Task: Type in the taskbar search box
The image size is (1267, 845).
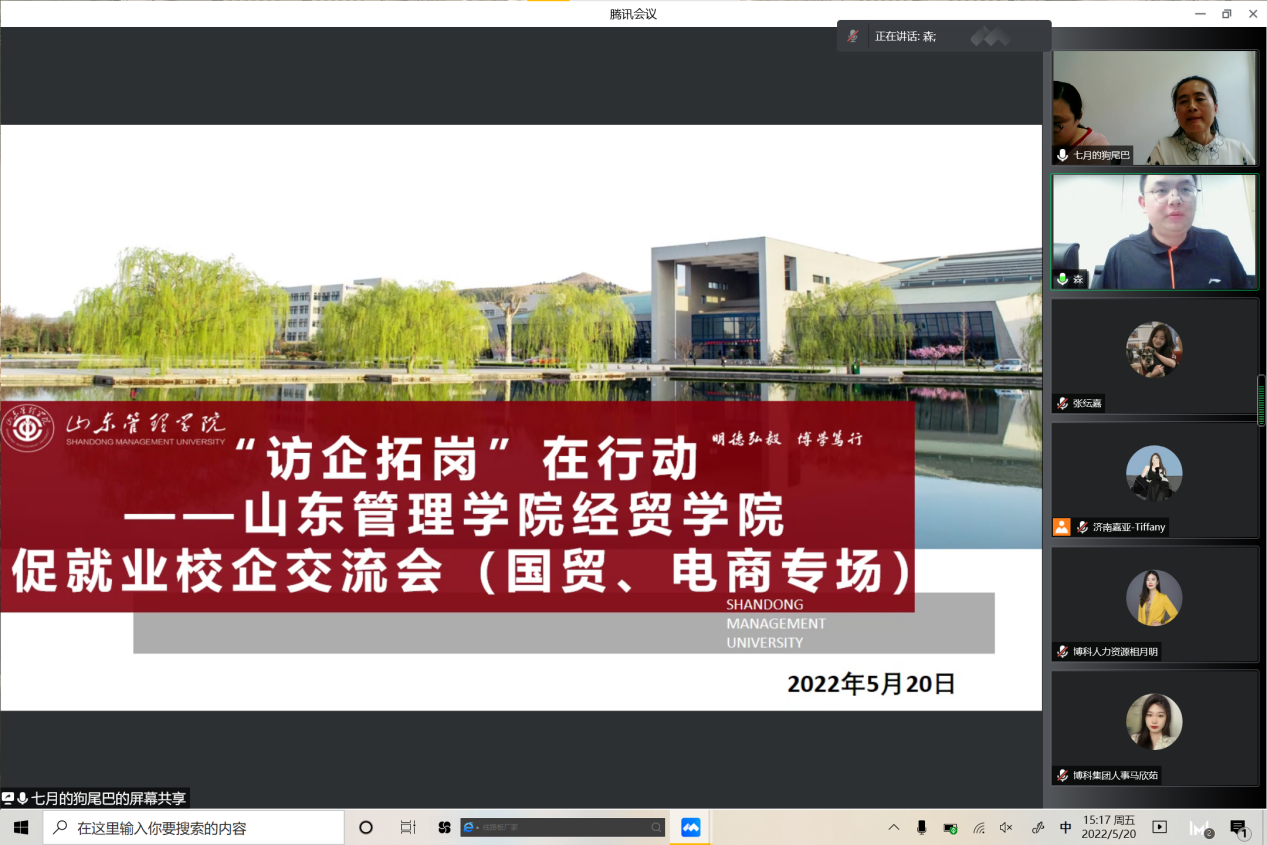Action: [x=194, y=827]
